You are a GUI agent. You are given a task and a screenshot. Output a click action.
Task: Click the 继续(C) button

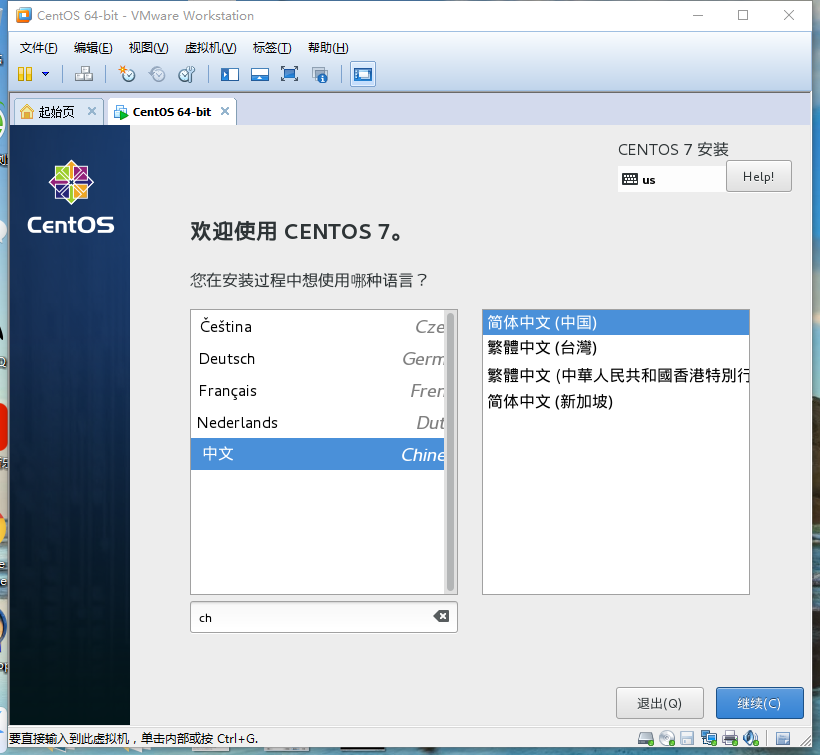pos(759,703)
